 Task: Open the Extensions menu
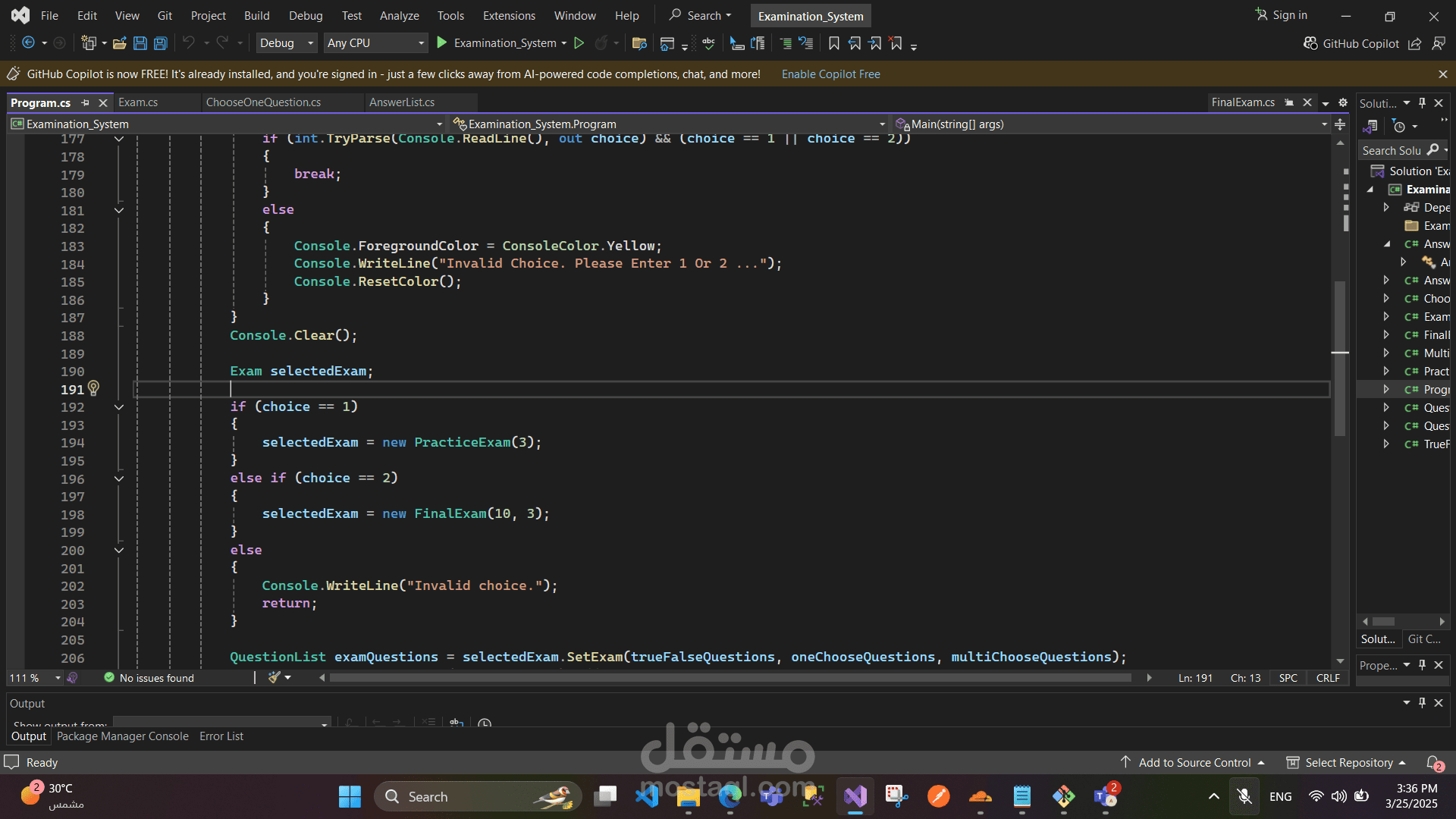click(x=509, y=15)
